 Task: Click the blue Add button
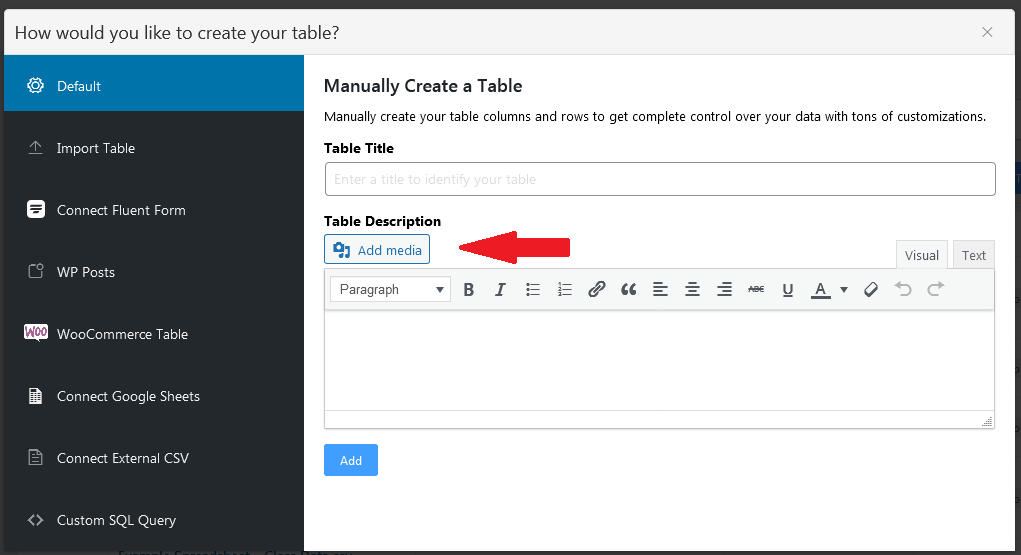[x=351, y=460]
